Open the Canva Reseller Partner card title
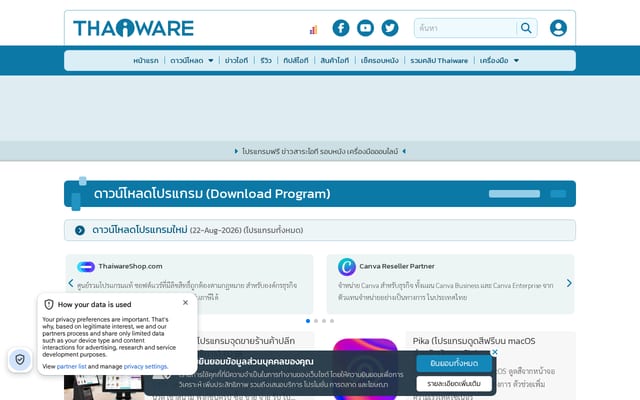 pos(397,266)
